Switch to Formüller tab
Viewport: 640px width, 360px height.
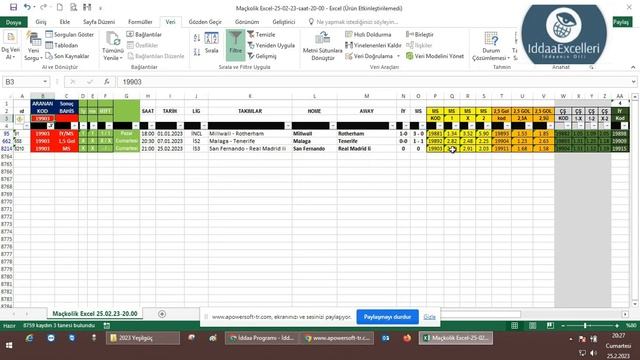(140, 22)
